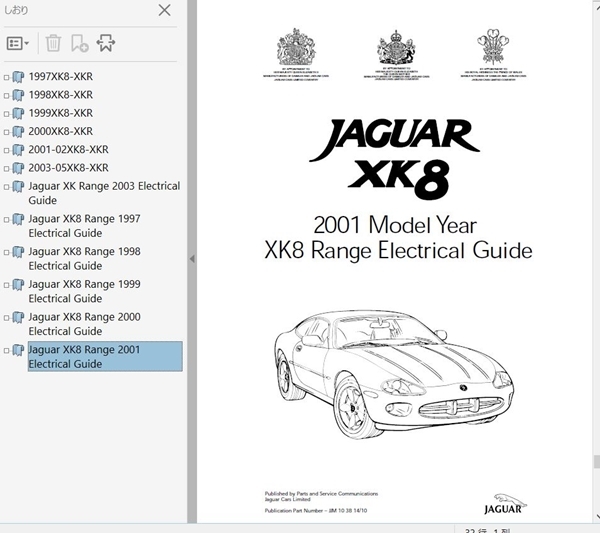600x533 pixels.
Task: Expand Jaguar XK8 Range 2001 Electrical Guide bookmark
Action: pos(6,351)
